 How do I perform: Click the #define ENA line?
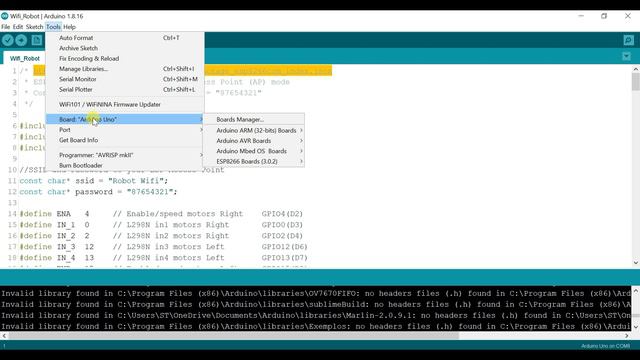[x=161, y=214]
